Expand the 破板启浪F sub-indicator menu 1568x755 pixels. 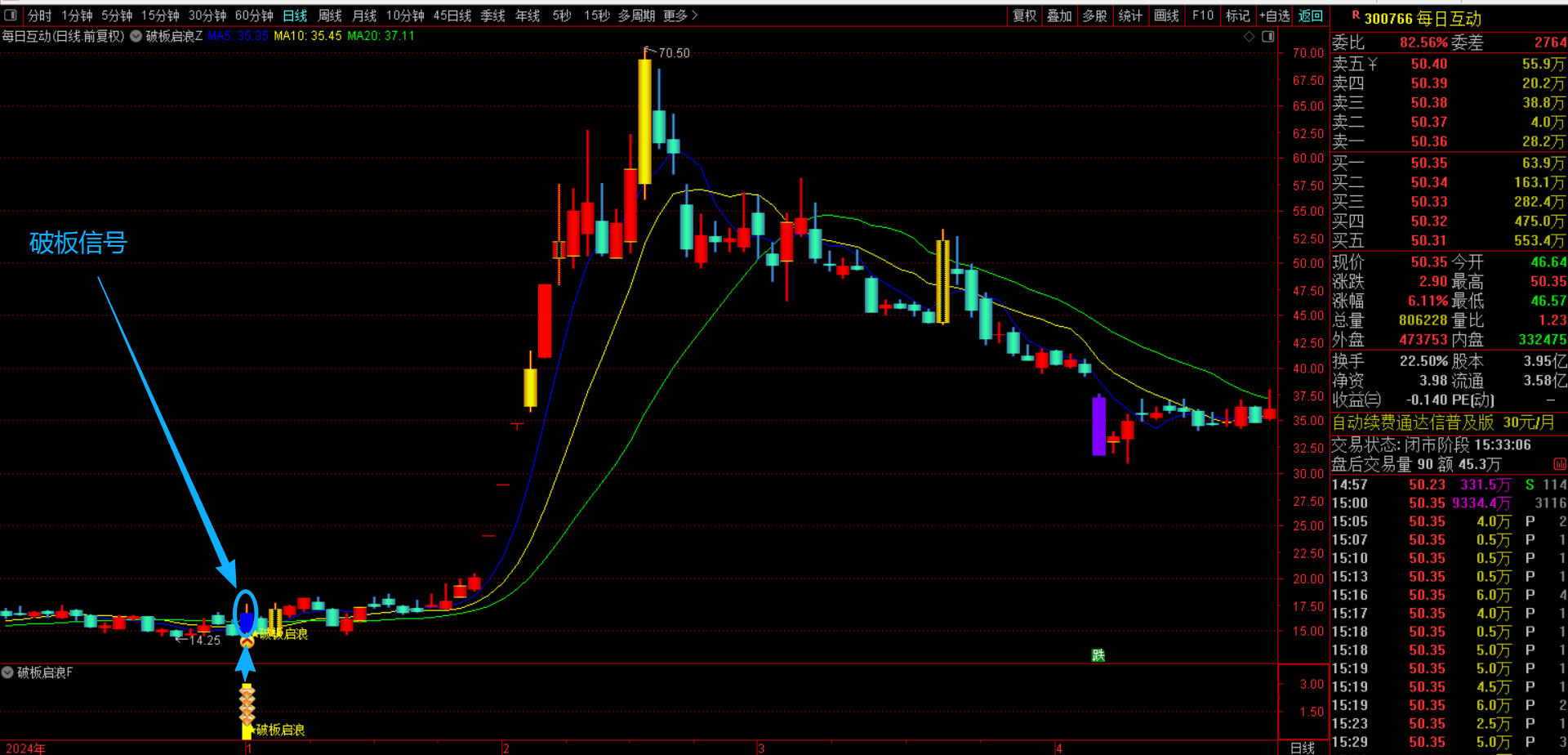(x=7, y=672)
